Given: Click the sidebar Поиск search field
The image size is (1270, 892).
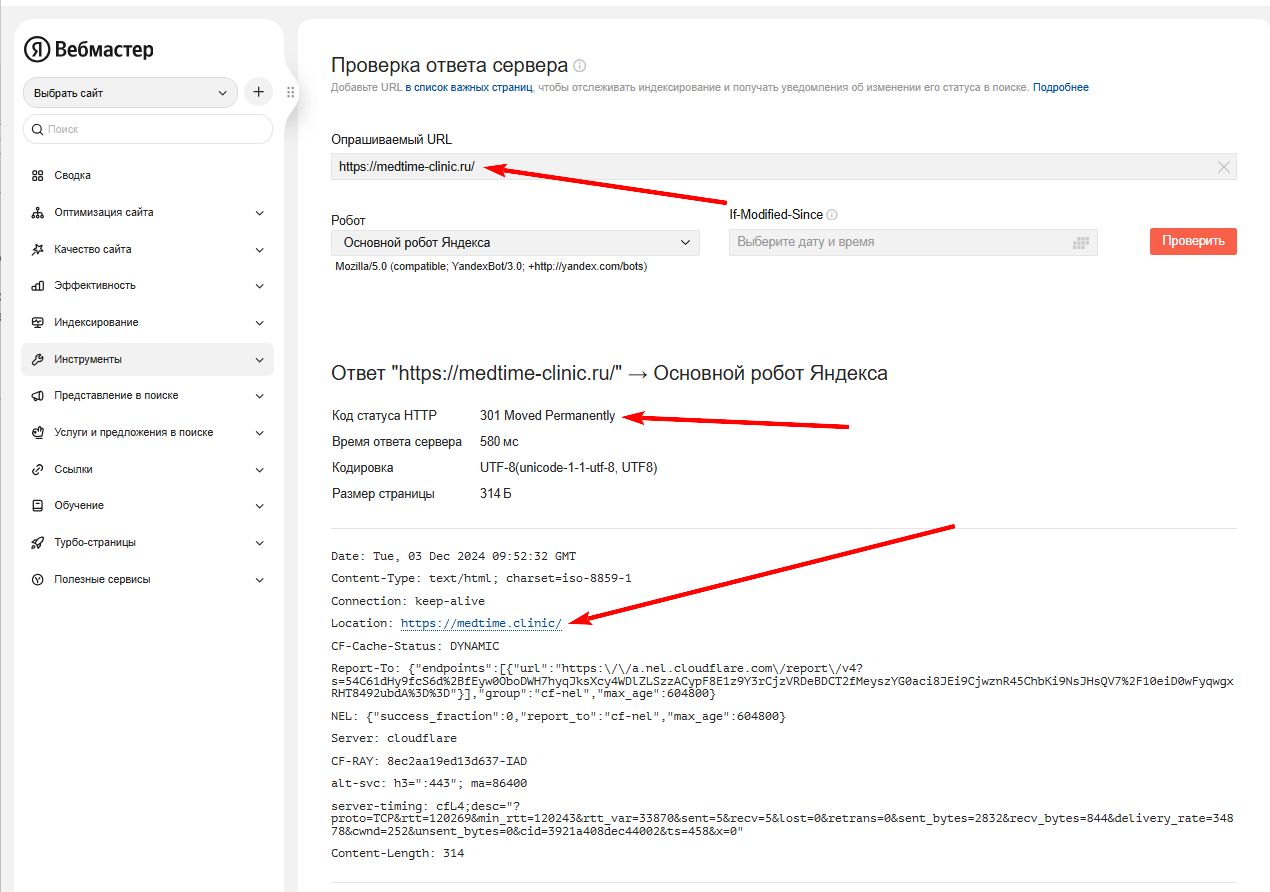Looking at the screenshot, I should point(148,129).
